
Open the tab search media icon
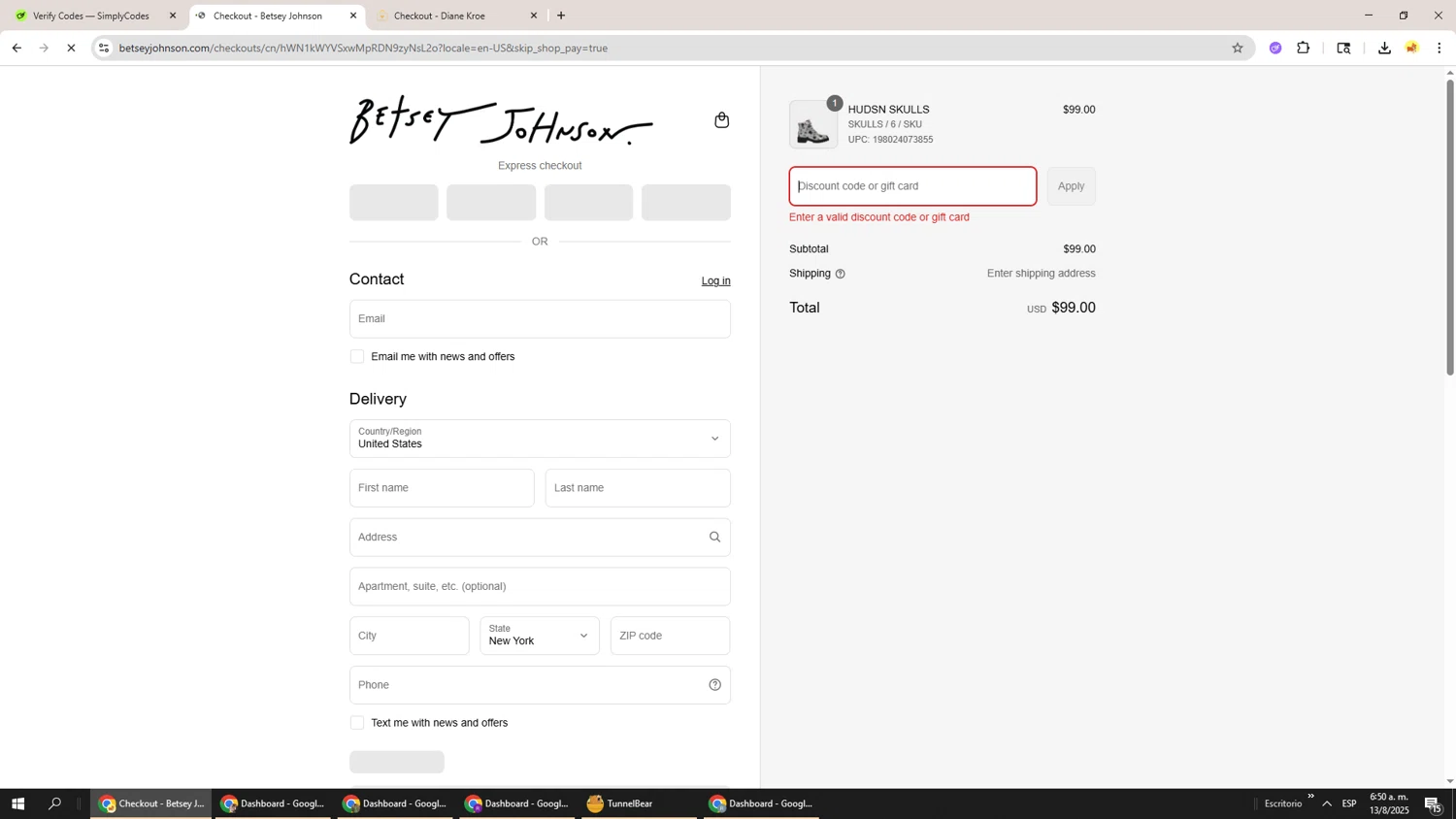1343,48
